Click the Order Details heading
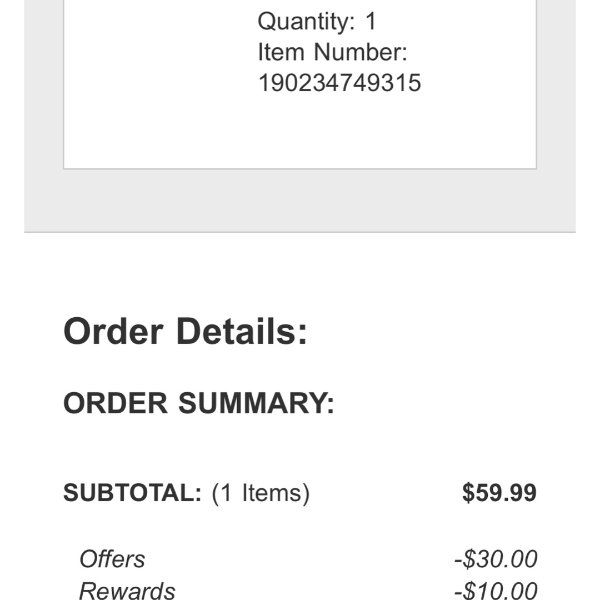The width and height of the screenshot is (600, 600). [185, 331]
